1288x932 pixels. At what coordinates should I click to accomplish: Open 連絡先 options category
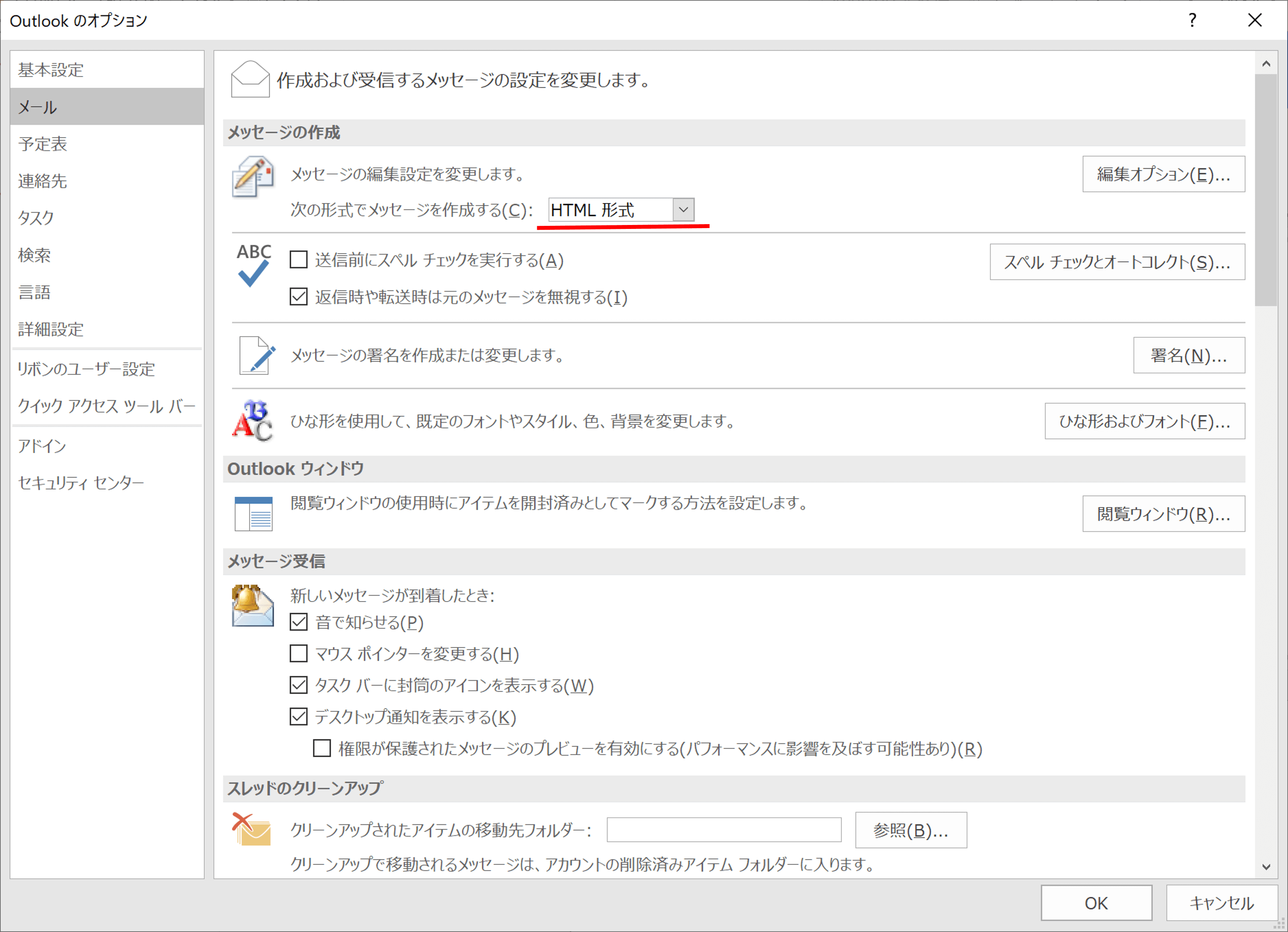[107, 181]
